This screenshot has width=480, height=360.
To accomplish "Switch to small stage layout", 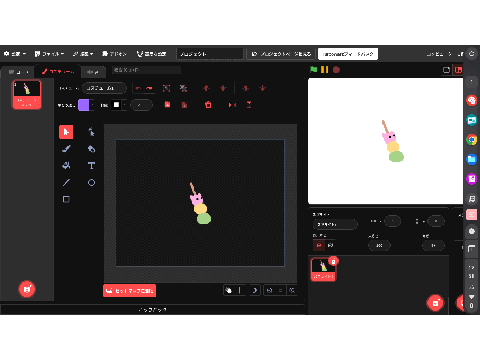I will point(446,70).
